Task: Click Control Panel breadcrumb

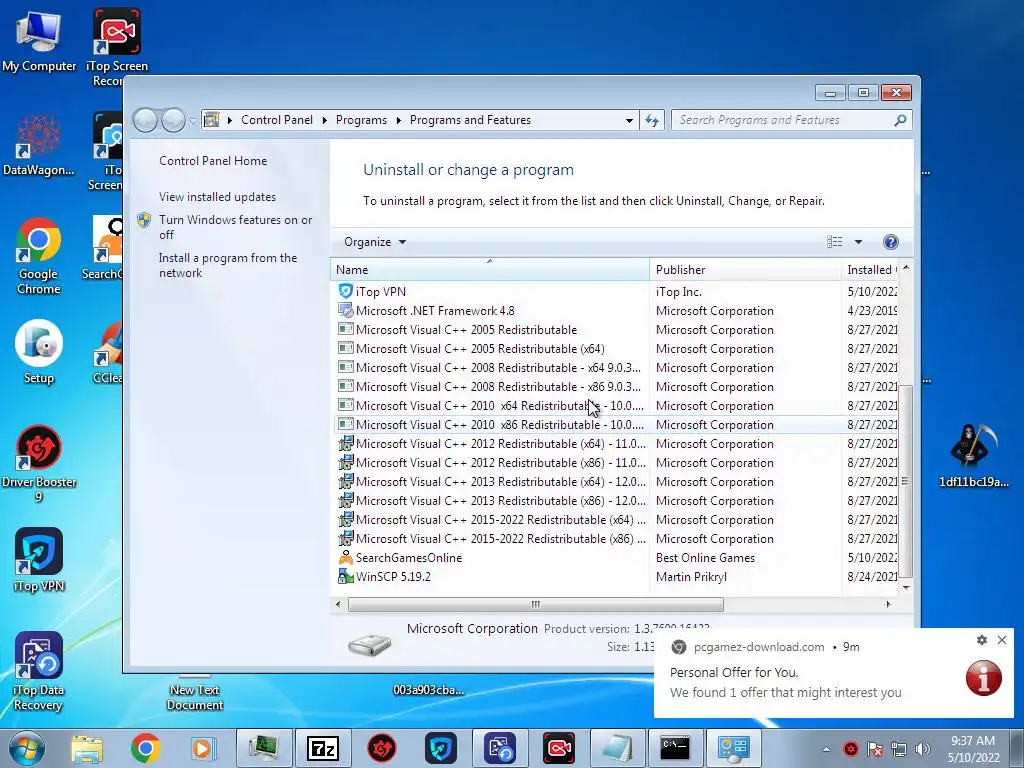Action: click(277, 120)
